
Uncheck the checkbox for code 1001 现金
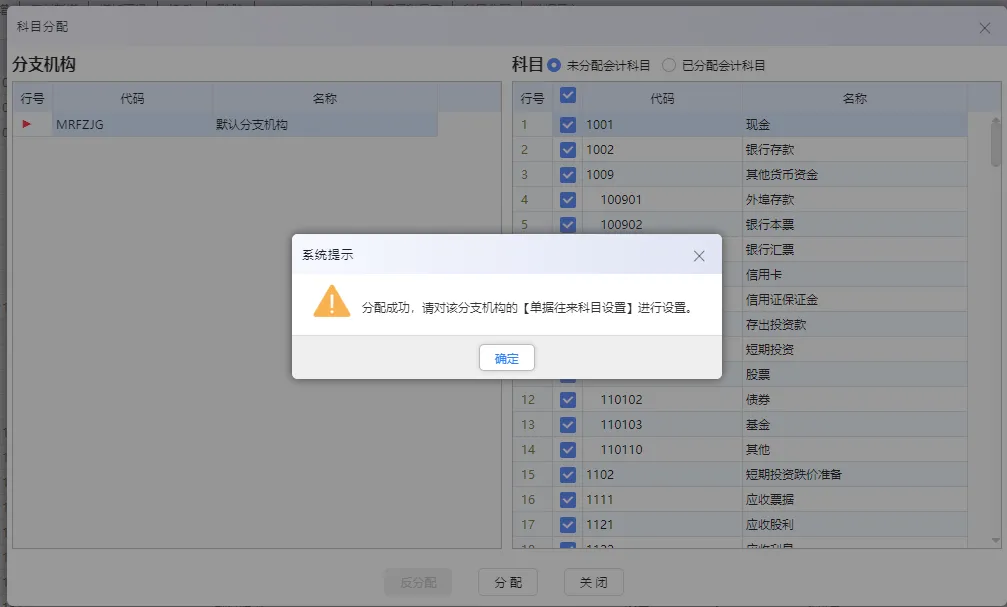(x=568, y=124)
